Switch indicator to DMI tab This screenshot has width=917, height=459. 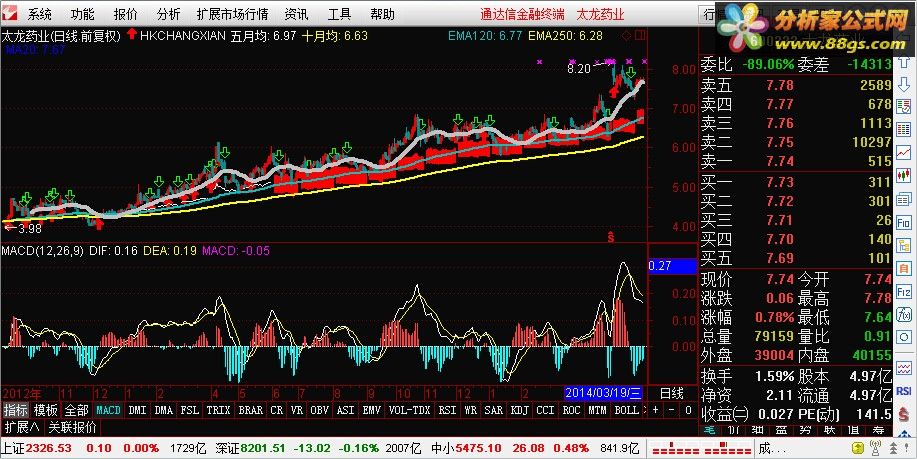point(137,410)
